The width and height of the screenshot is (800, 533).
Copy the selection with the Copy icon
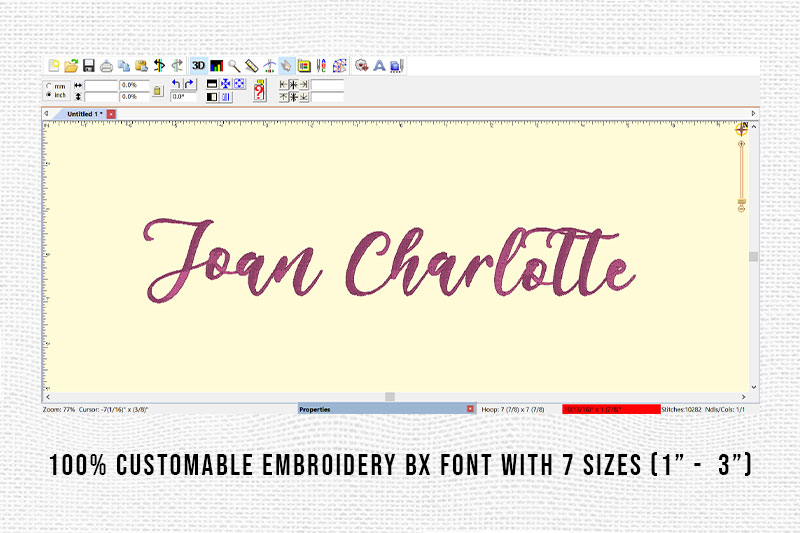pos(124,66)
